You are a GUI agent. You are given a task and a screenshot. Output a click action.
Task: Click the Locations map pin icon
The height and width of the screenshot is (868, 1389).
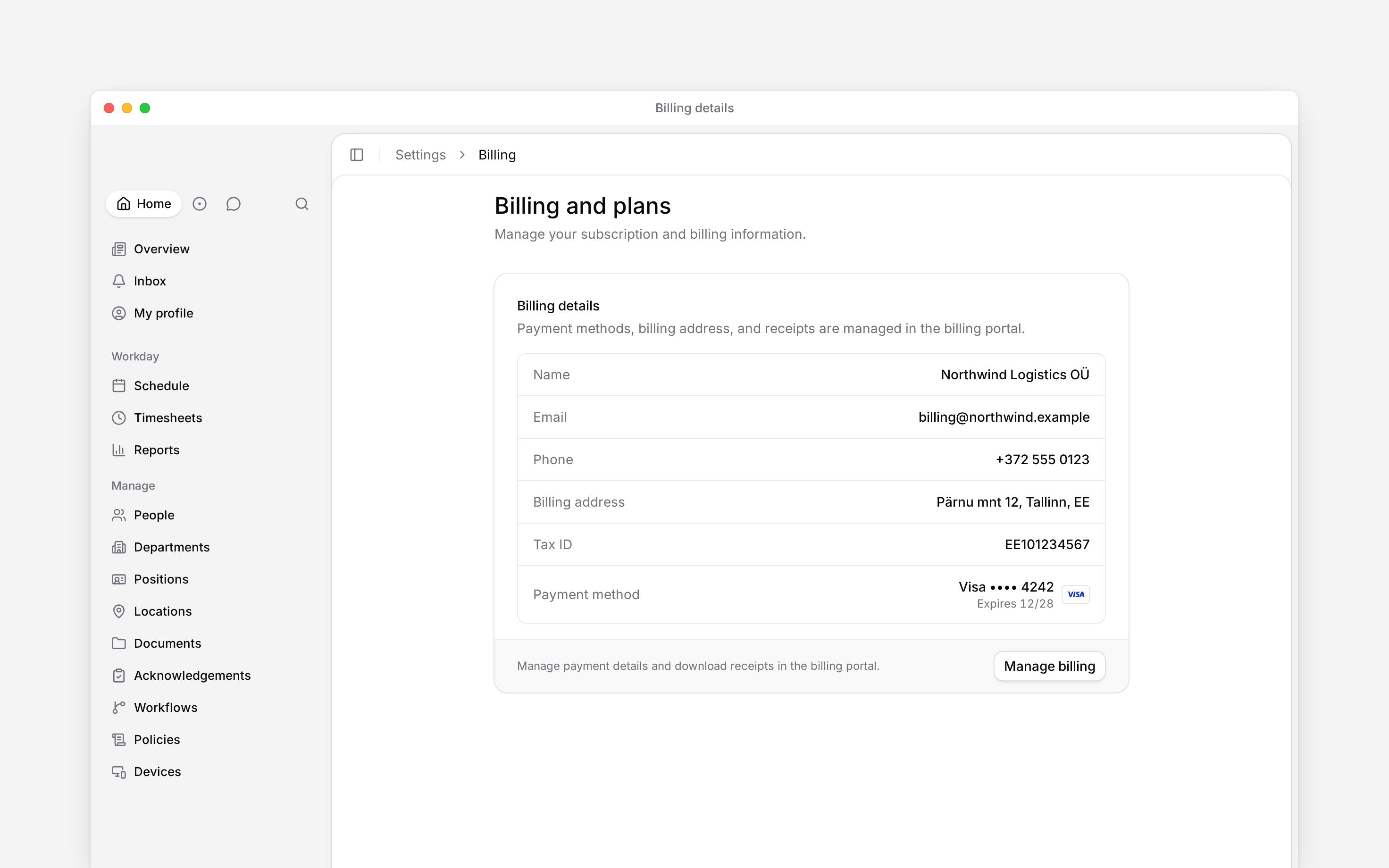click(119, 611)
